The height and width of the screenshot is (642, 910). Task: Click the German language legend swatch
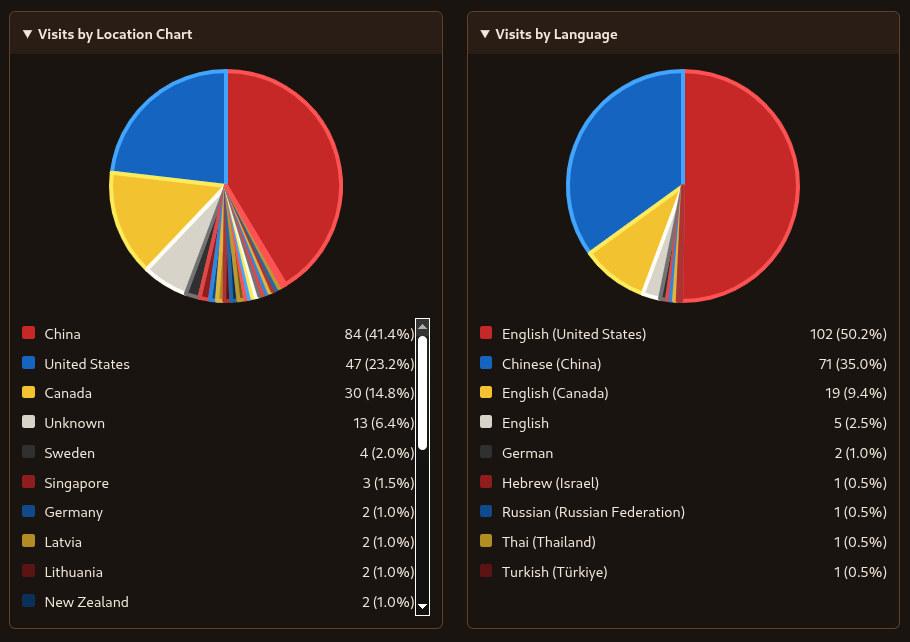point(486,452)
